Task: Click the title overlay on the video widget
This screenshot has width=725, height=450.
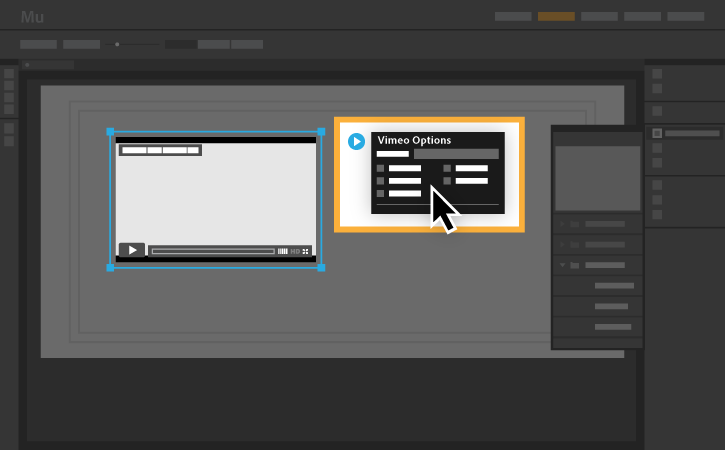Action: (160, 150)
